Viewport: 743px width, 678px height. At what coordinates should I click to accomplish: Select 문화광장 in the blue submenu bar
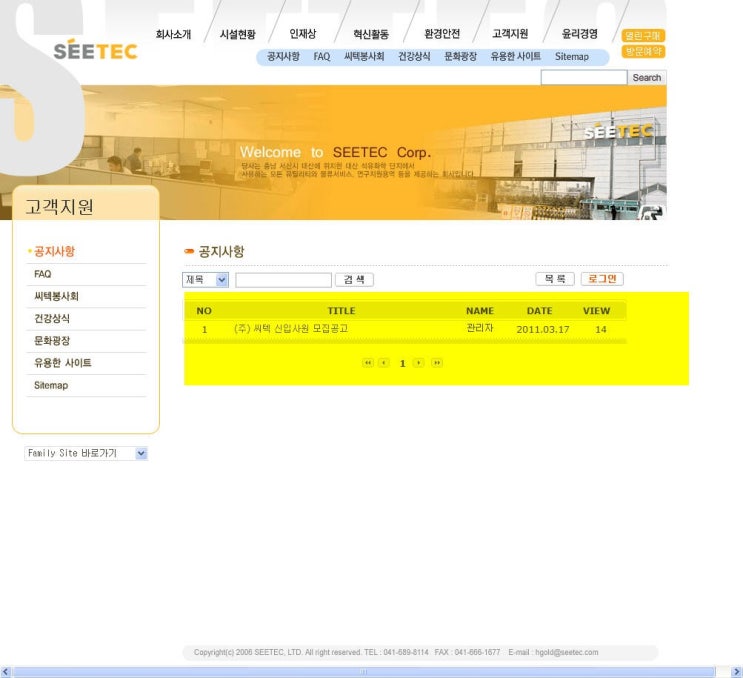click(460, 56)
